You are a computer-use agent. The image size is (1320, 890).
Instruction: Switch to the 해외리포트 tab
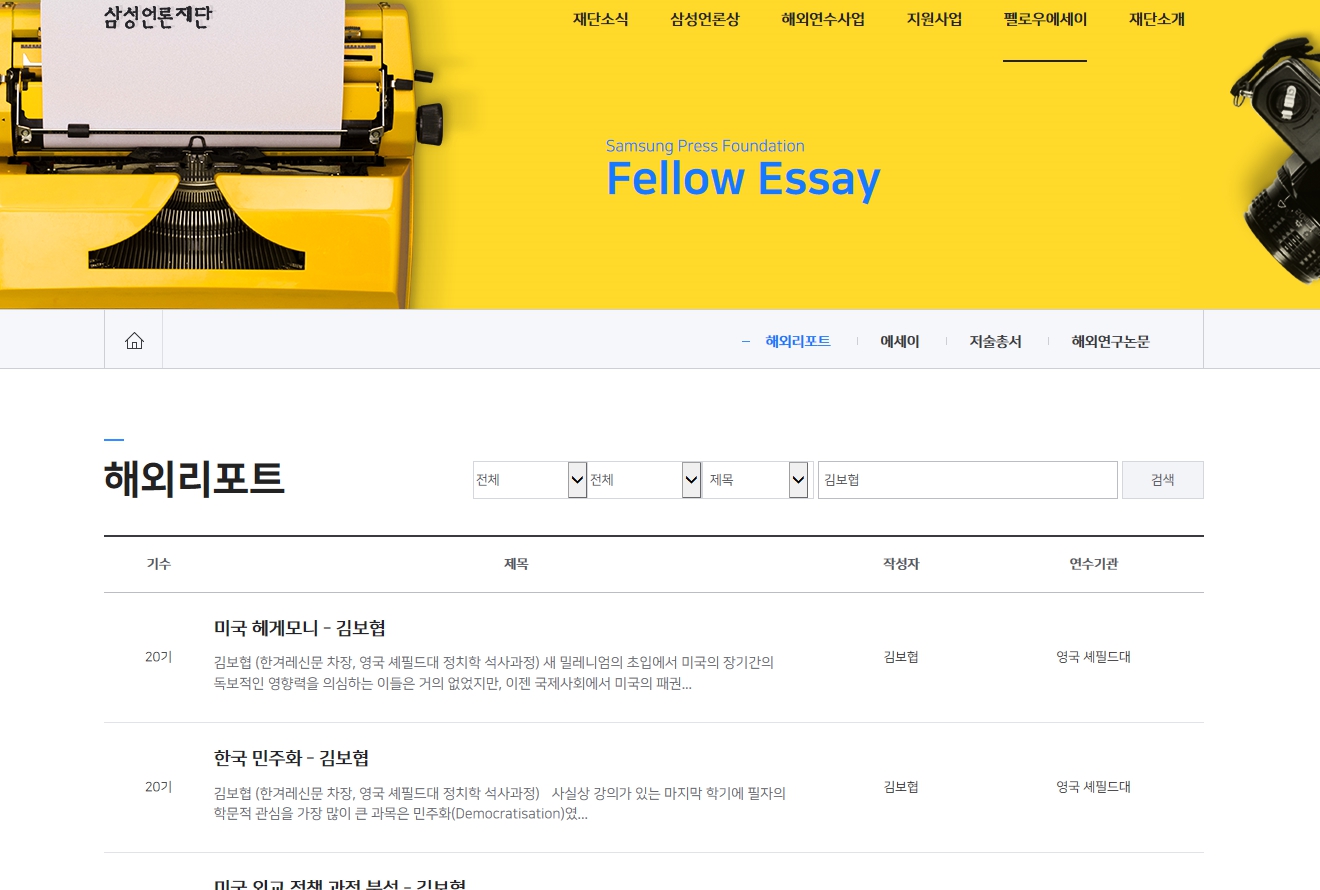[x=797, y=341]
